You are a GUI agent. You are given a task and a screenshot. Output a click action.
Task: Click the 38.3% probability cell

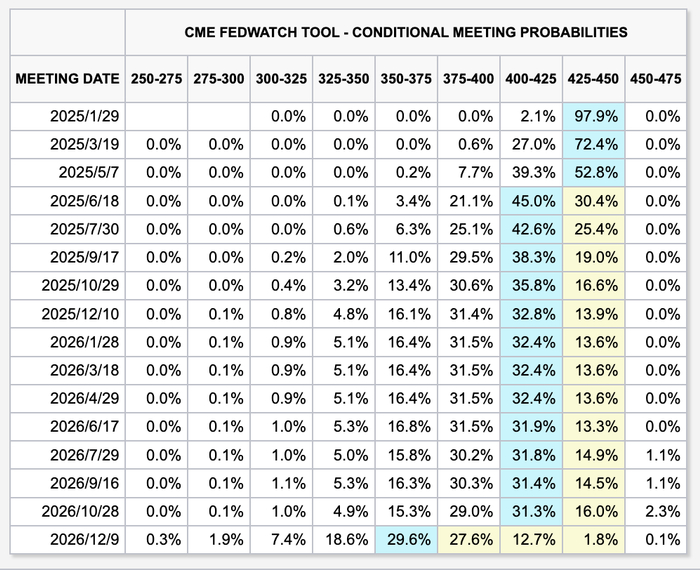point(532,256)
